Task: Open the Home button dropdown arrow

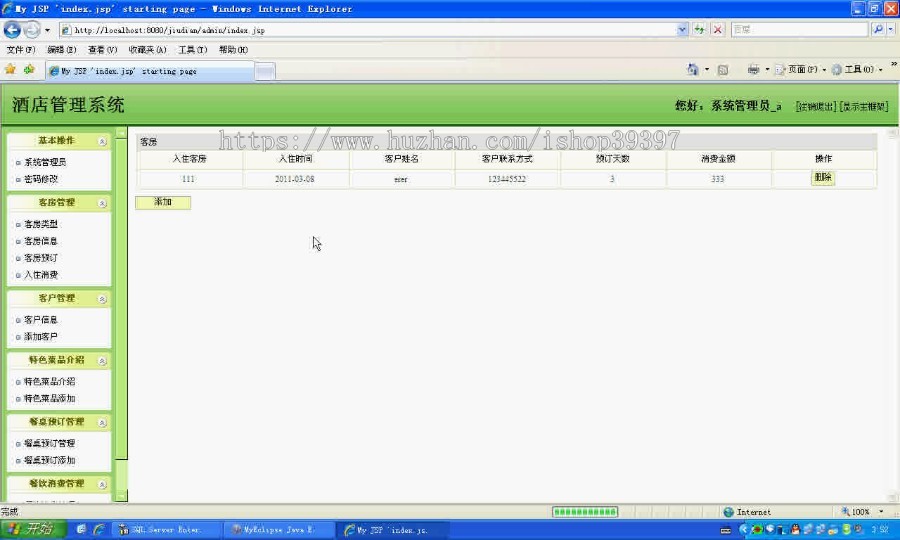Action: tap(707, 69)
